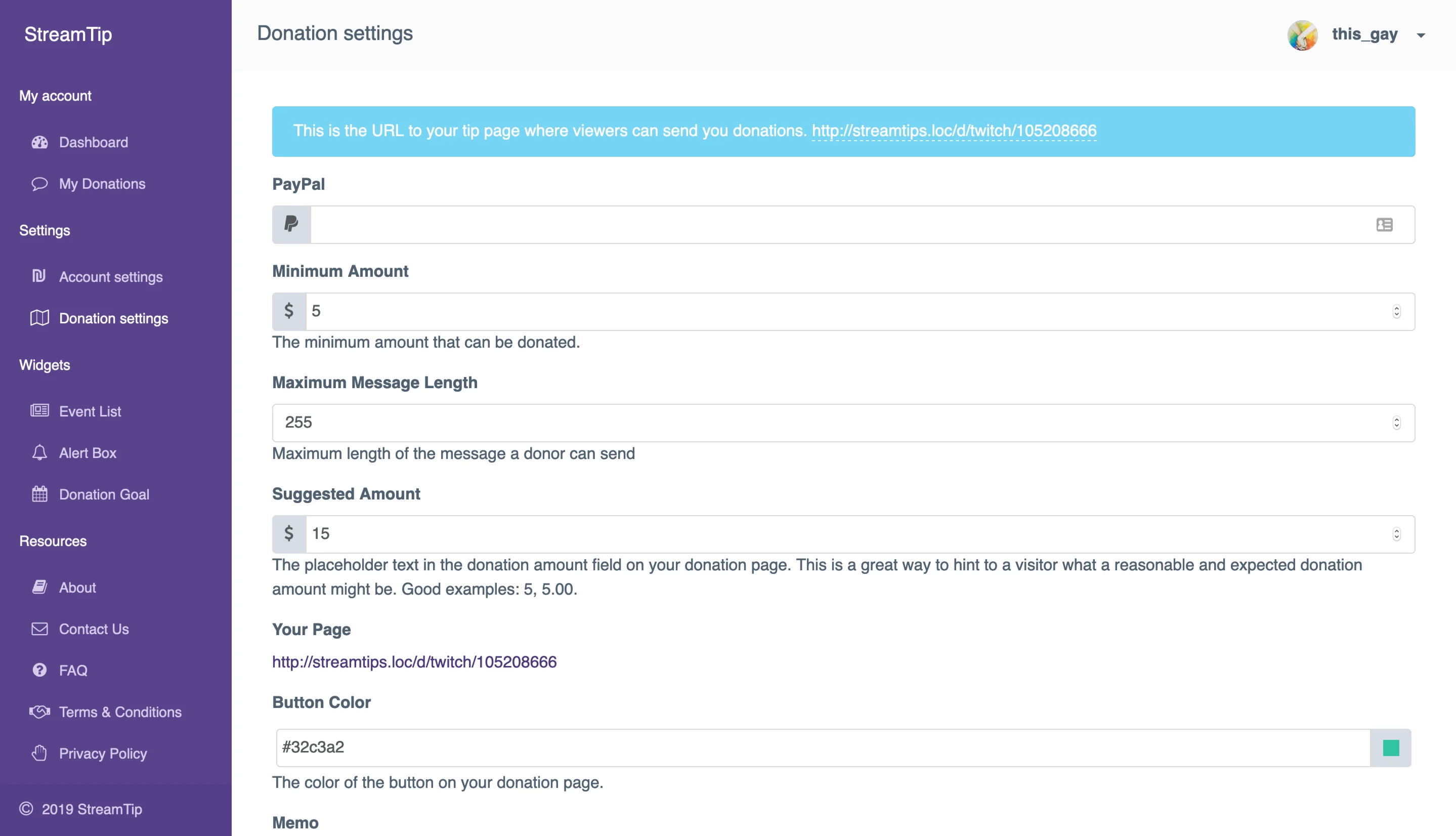Click the Donation Goal calendar icon

(x=39, y=494)
